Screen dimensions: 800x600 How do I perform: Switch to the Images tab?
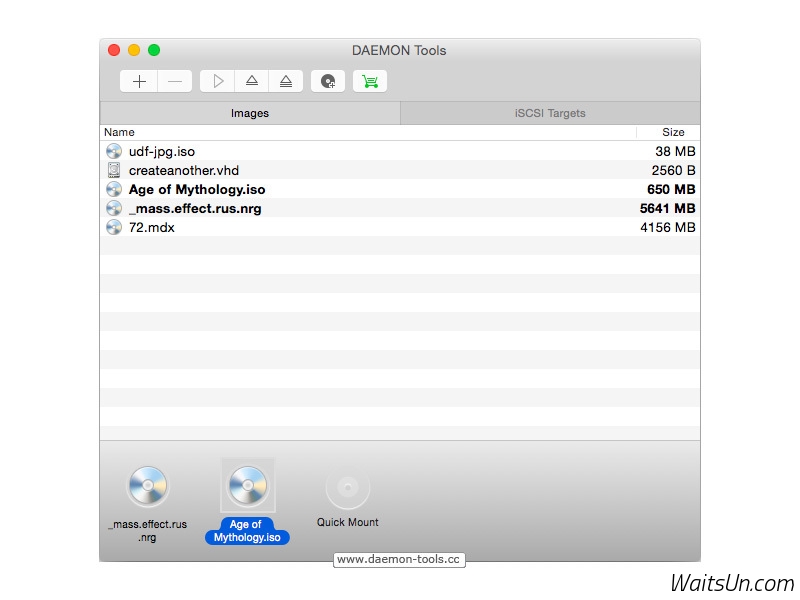250,113
